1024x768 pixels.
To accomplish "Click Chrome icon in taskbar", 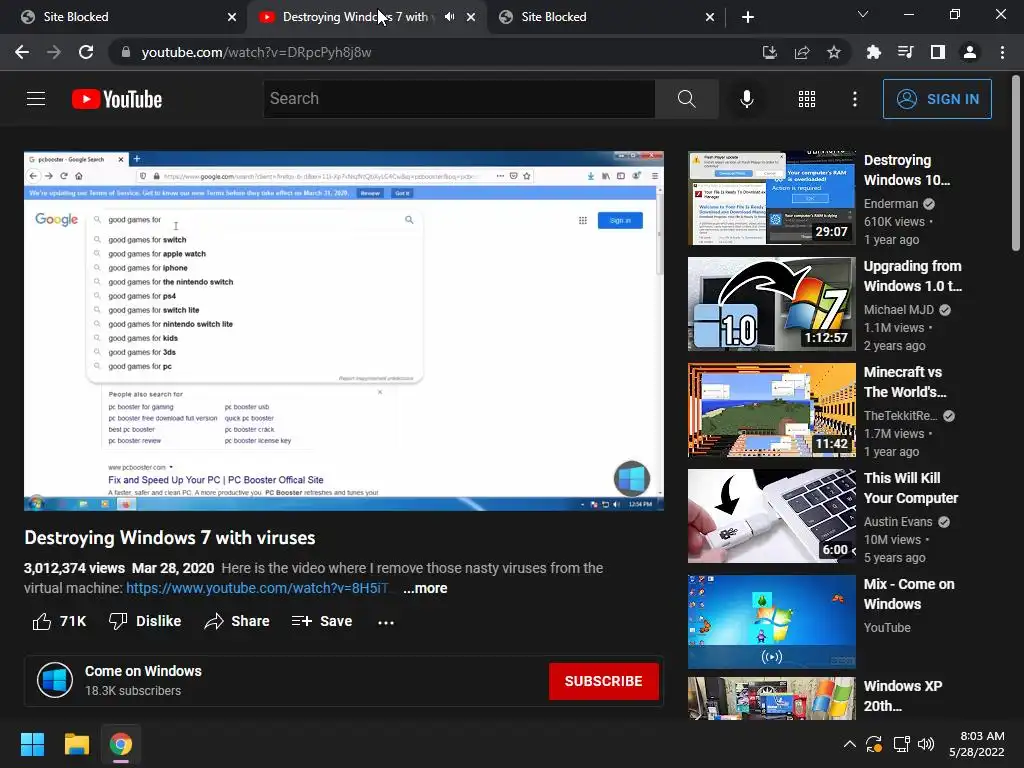I will tap(121, 744).
